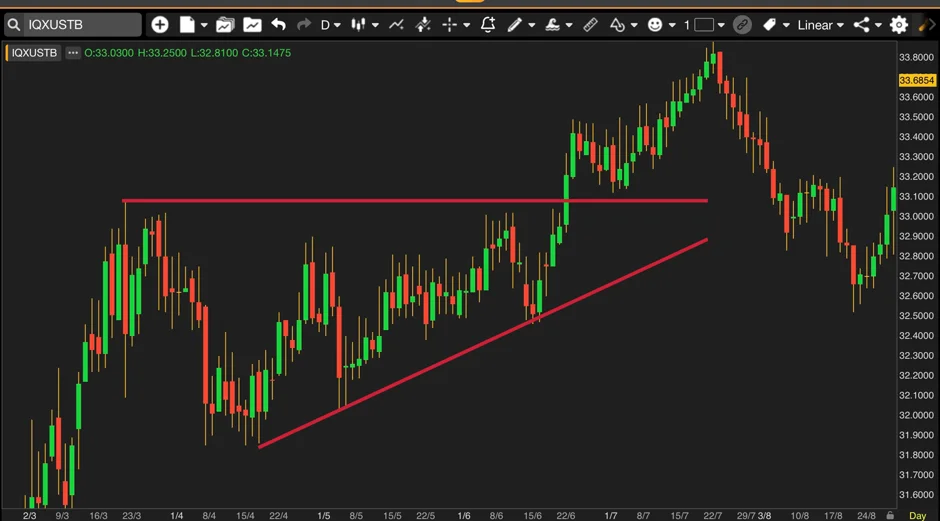This screenshot has height=521, width=940.
Task: Select the shapes drawing tool icon
Action: [x=617, y=25]
